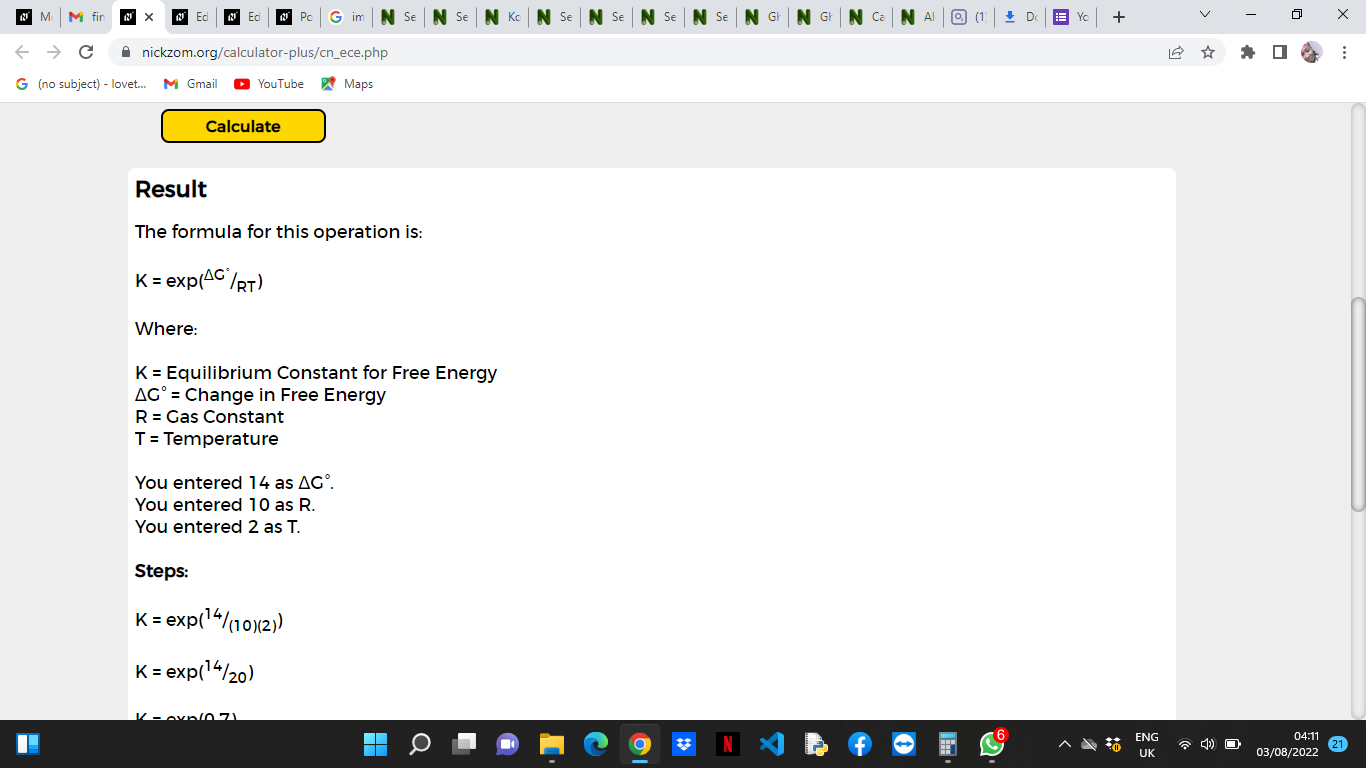Open notification badge showing 21
The width and height of the screenshot is (1366, 768).
(x=1339, y=744)
